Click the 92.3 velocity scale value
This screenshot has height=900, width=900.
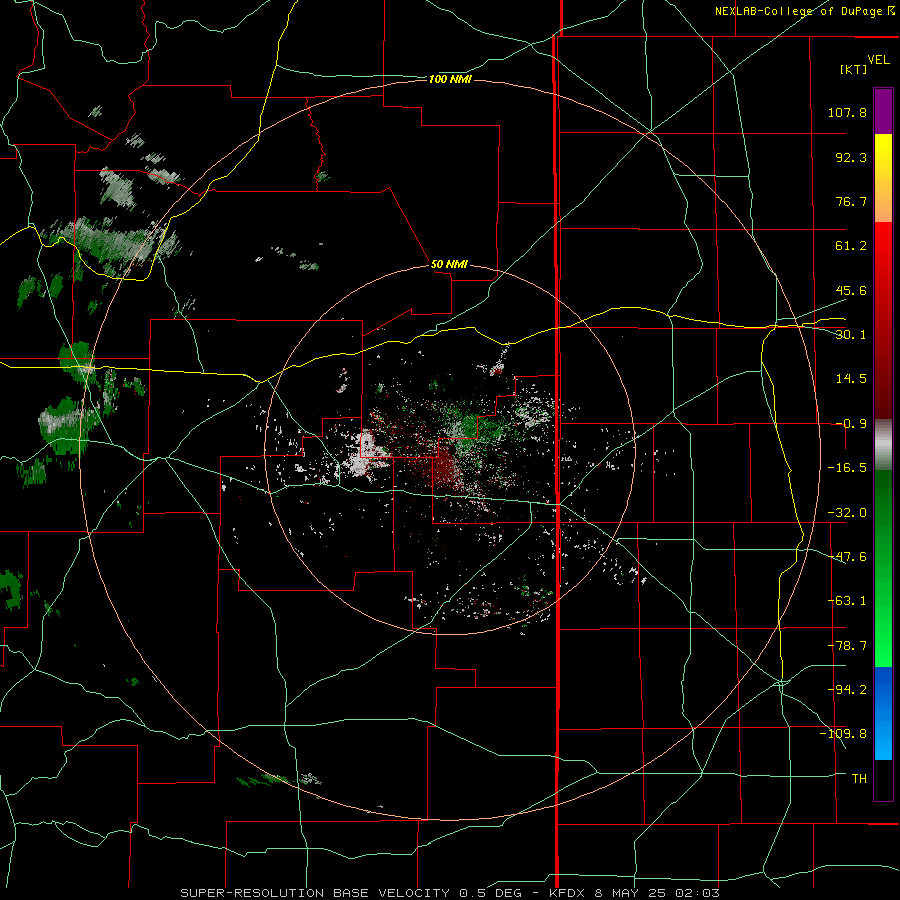point(851,157)
